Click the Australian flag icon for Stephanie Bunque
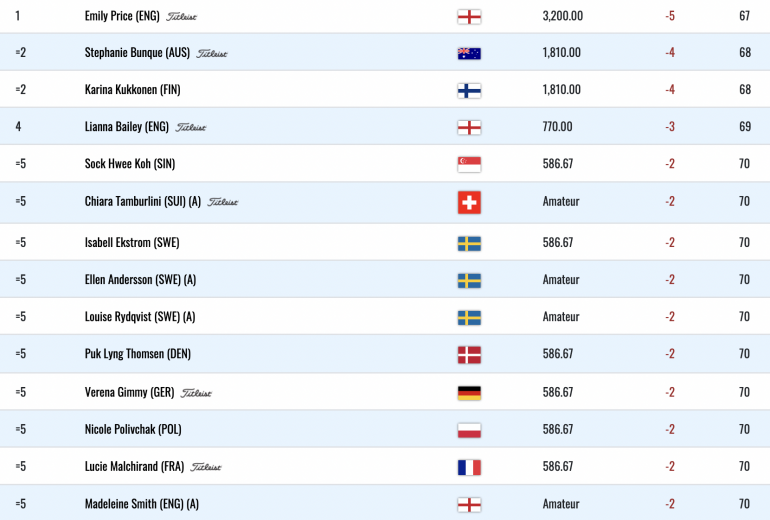The height and width of the screenshot is (520, 770). point(469,53)
